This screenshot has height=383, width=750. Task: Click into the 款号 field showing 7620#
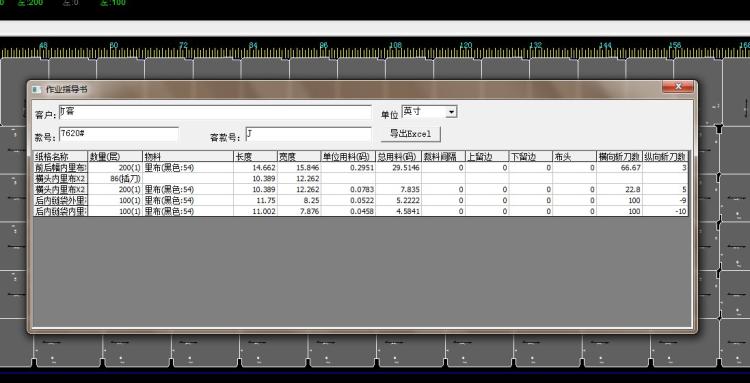click(x=119, y=134)
